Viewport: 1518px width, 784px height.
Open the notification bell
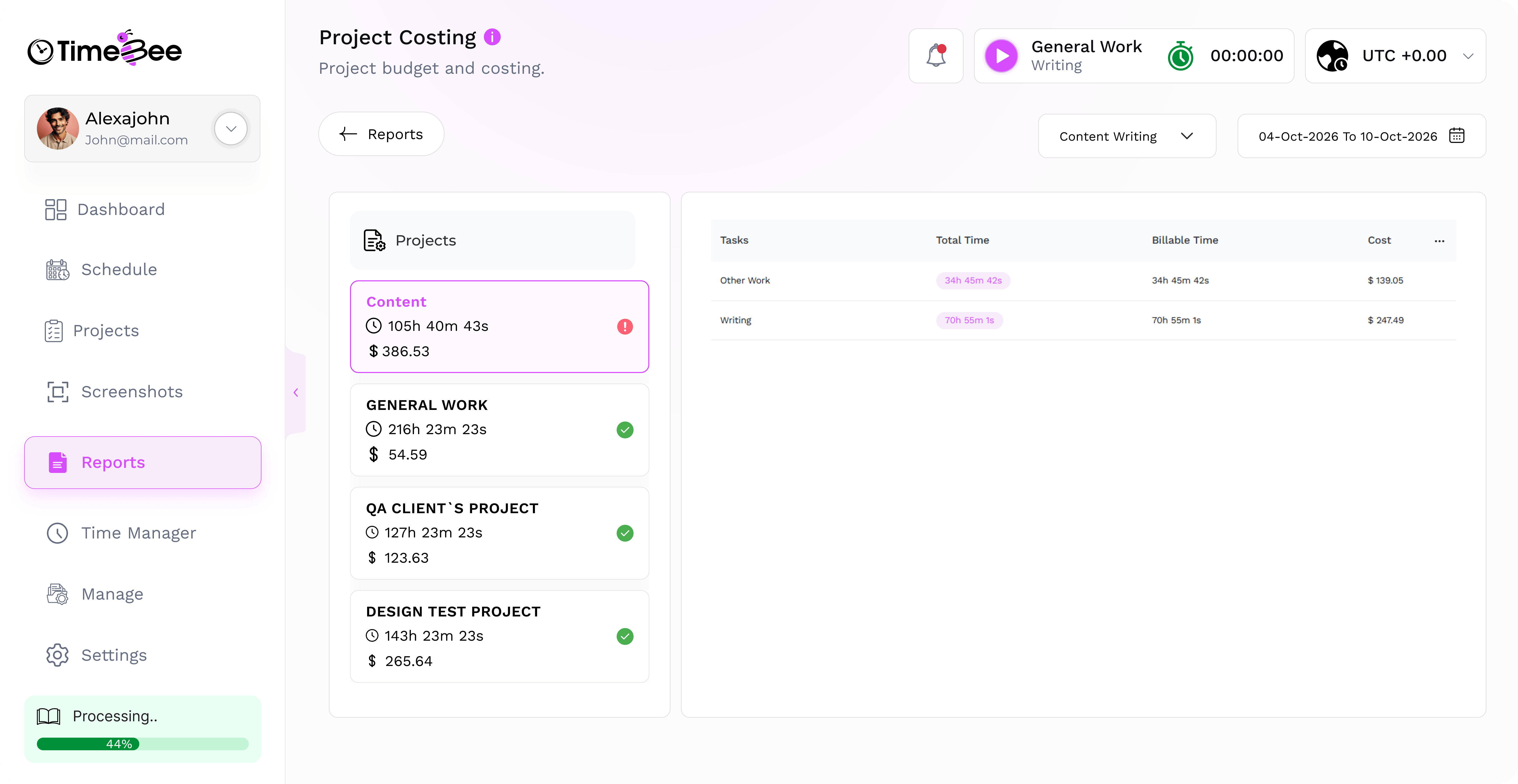click(x=936, y=56)
